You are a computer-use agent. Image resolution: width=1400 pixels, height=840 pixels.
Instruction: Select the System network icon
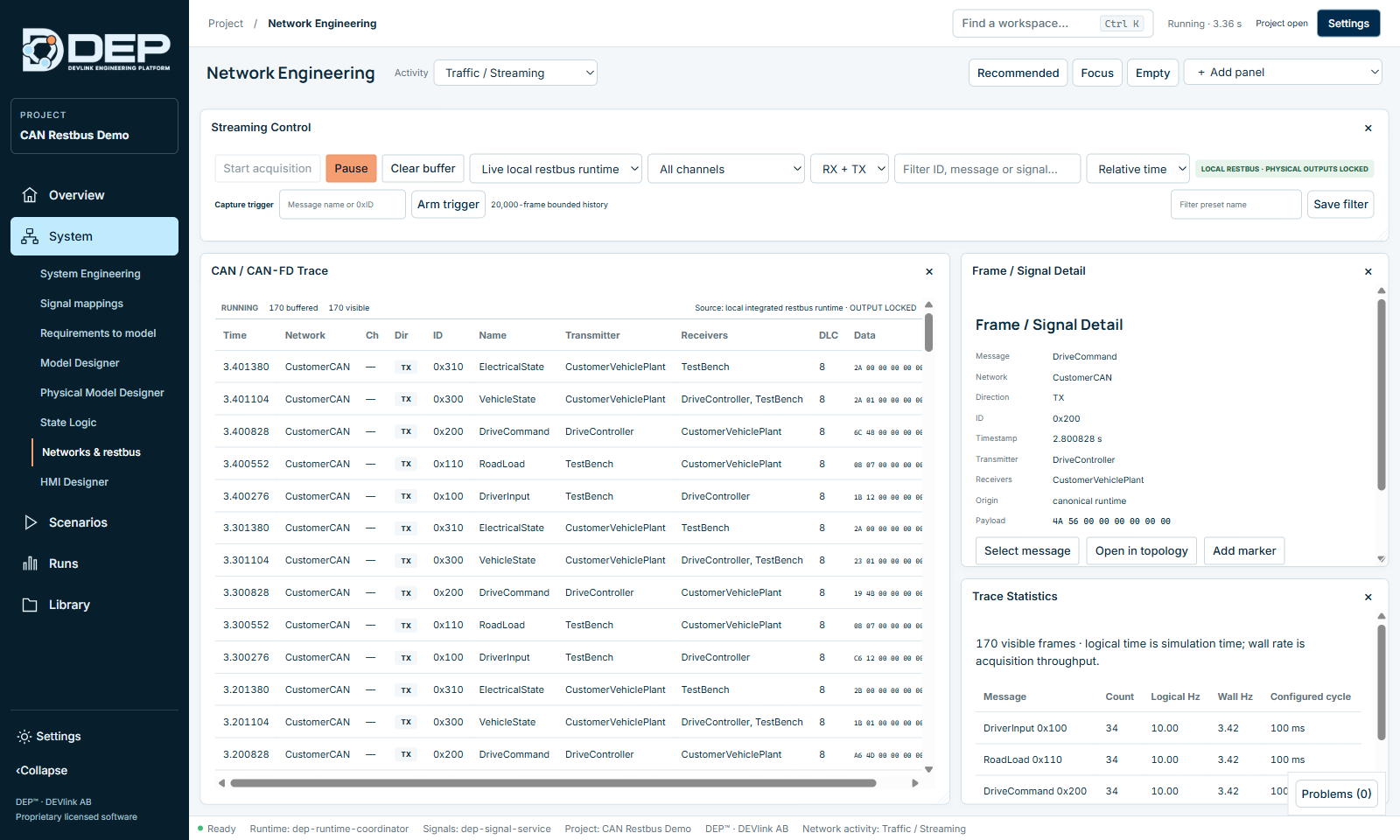(30, 236)
